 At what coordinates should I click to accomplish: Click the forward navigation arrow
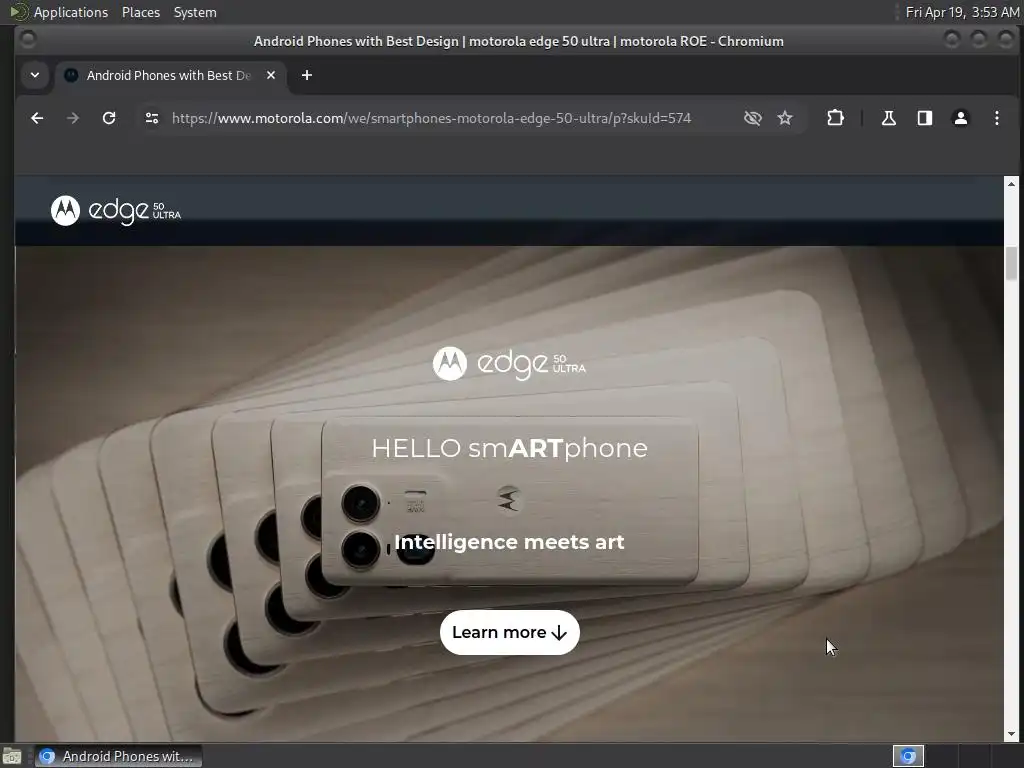[x=73, y=118]
